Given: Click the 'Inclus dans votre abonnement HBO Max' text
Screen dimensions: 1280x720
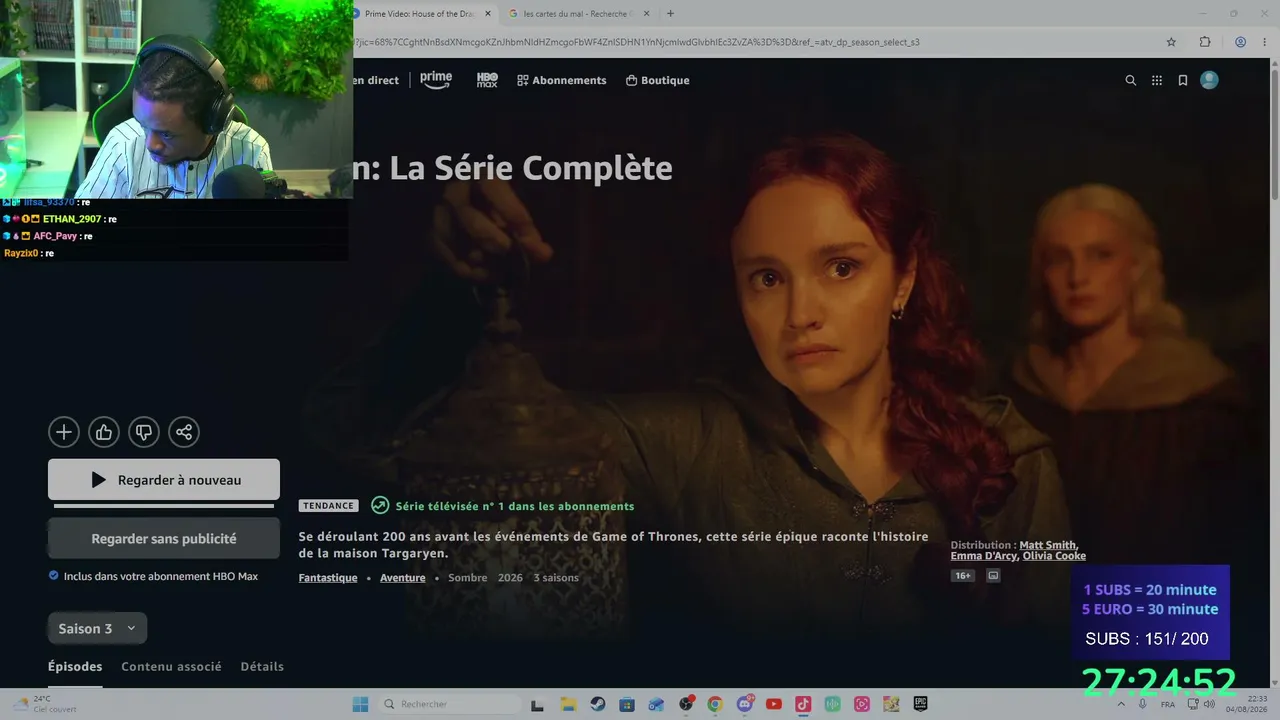Looking at the screenshot, I should point(161,576).
